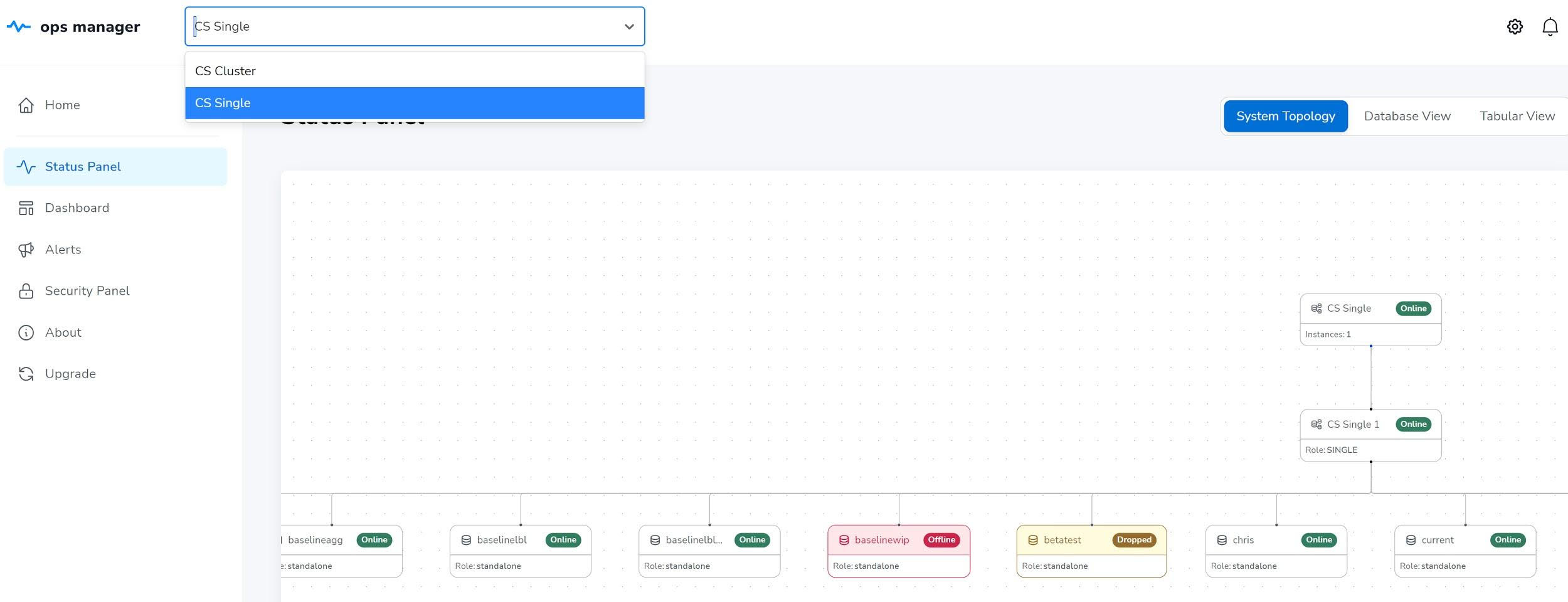Click the Online badge on baselineagg
The height and width of the screenshot is (602, 1568).
tap(374, 540)
